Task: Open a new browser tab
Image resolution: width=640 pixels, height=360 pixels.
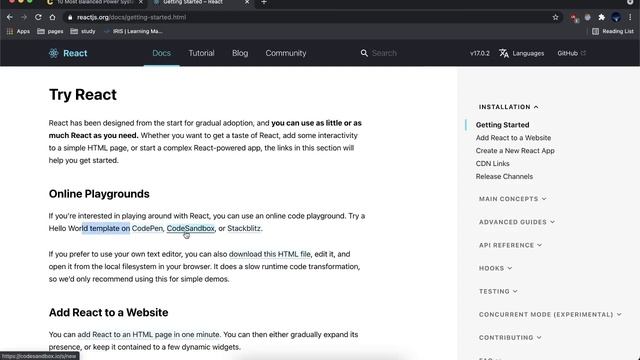Action: [264, 2]
